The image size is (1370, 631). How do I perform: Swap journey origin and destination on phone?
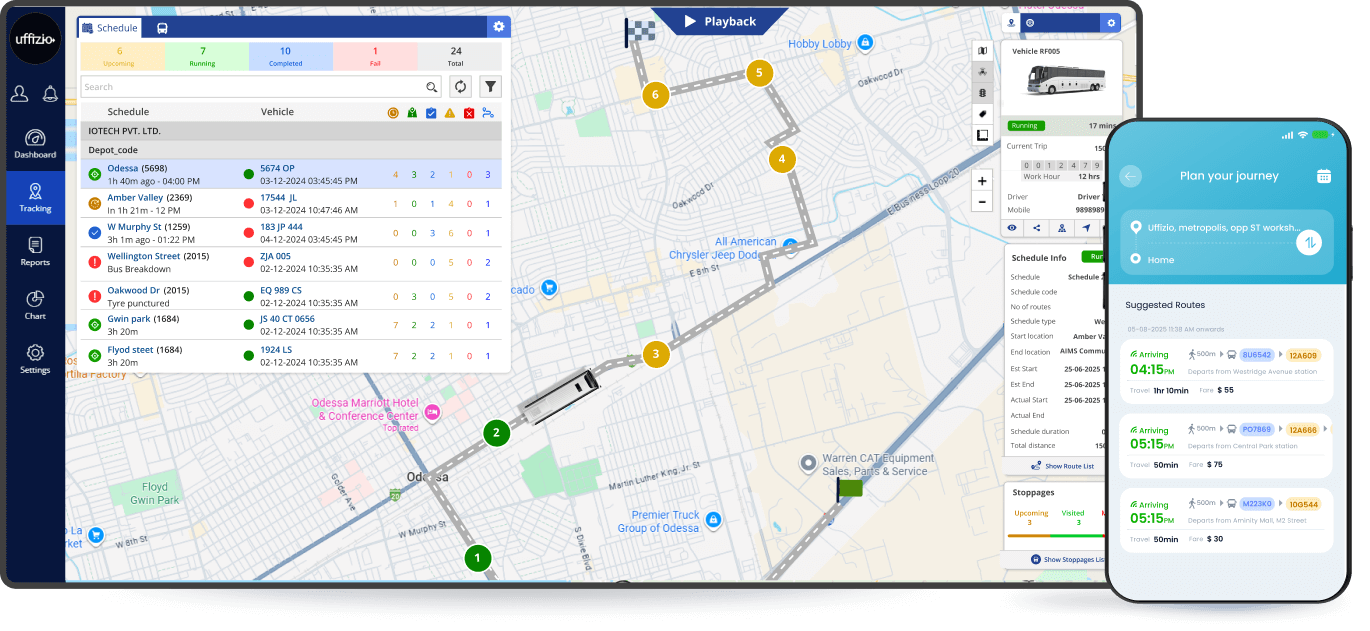(x=1308, y=242)
